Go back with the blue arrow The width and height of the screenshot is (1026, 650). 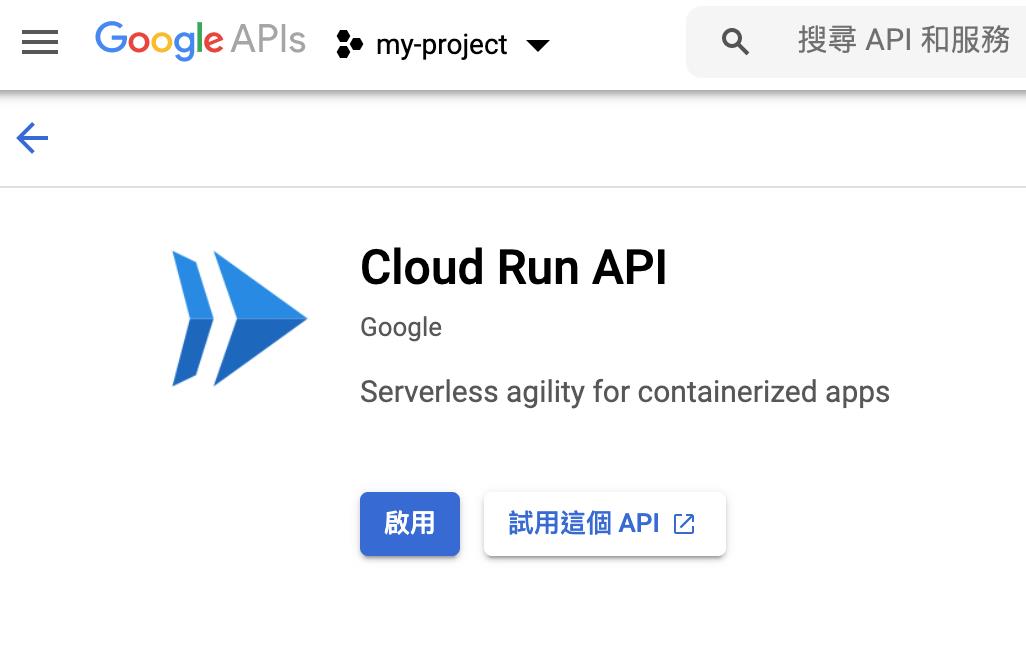32,138
